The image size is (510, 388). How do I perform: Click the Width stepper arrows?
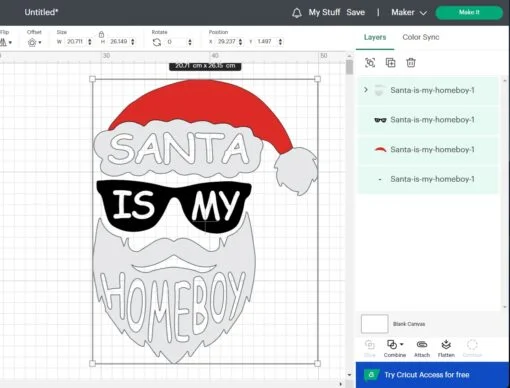[x=90, y=42]
